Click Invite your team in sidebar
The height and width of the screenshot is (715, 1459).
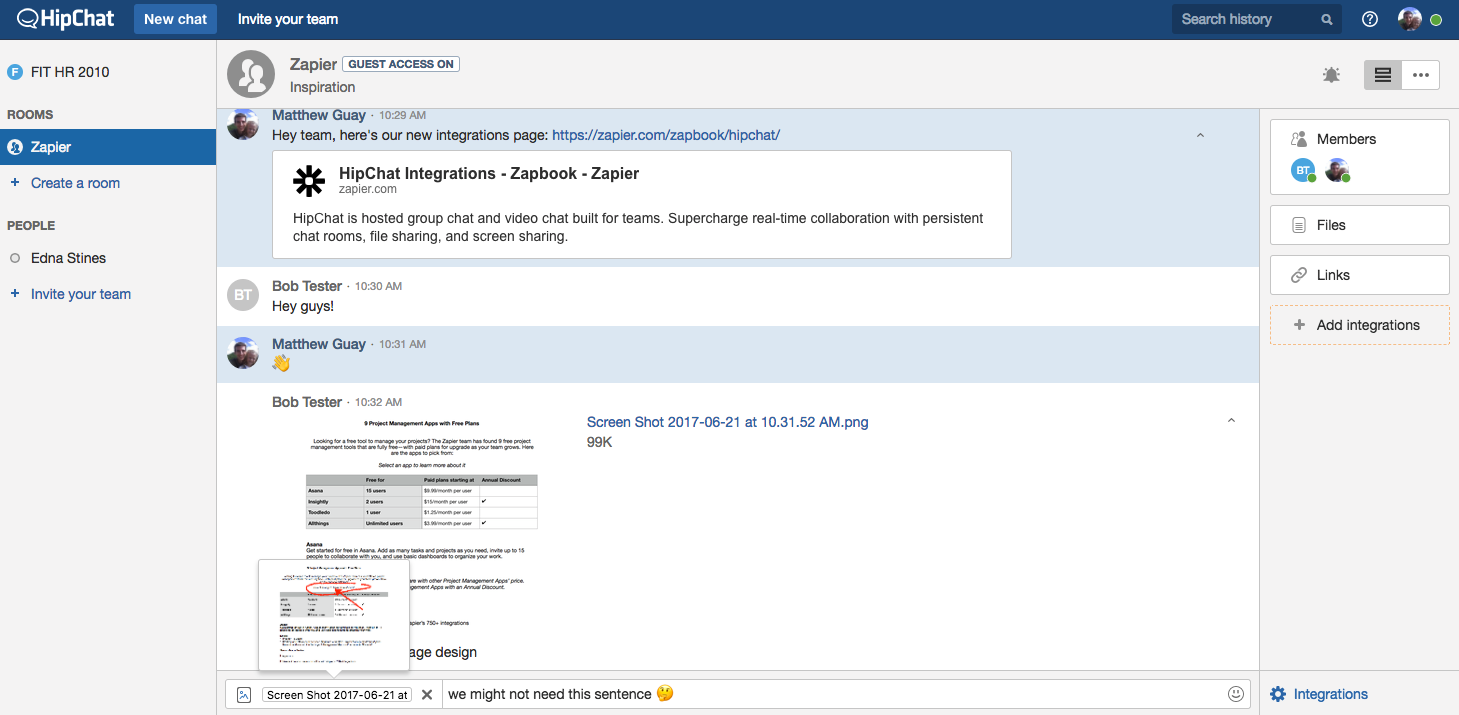(x=81, y=294)
